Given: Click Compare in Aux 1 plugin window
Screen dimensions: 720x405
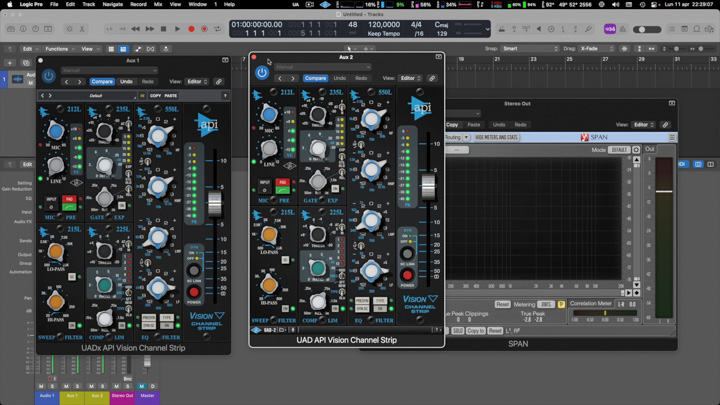Looking at the screenshot, I should [x=102, y=81].
